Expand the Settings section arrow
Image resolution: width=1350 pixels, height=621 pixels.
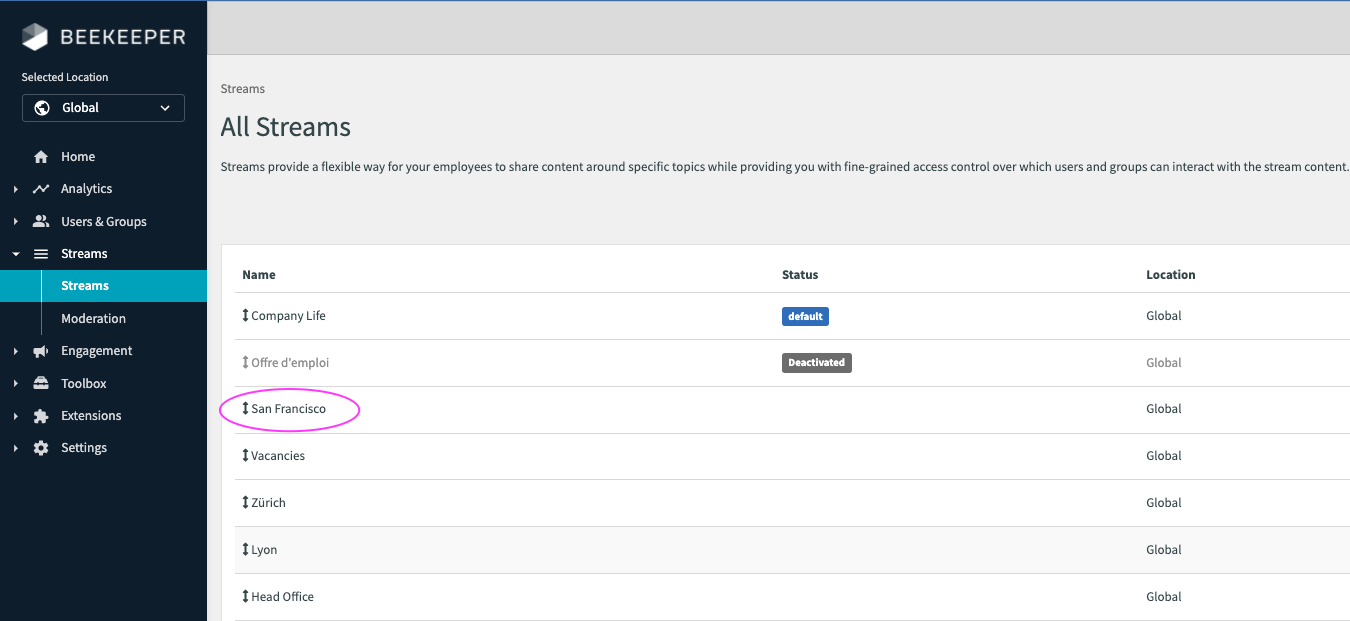(16, 448)
